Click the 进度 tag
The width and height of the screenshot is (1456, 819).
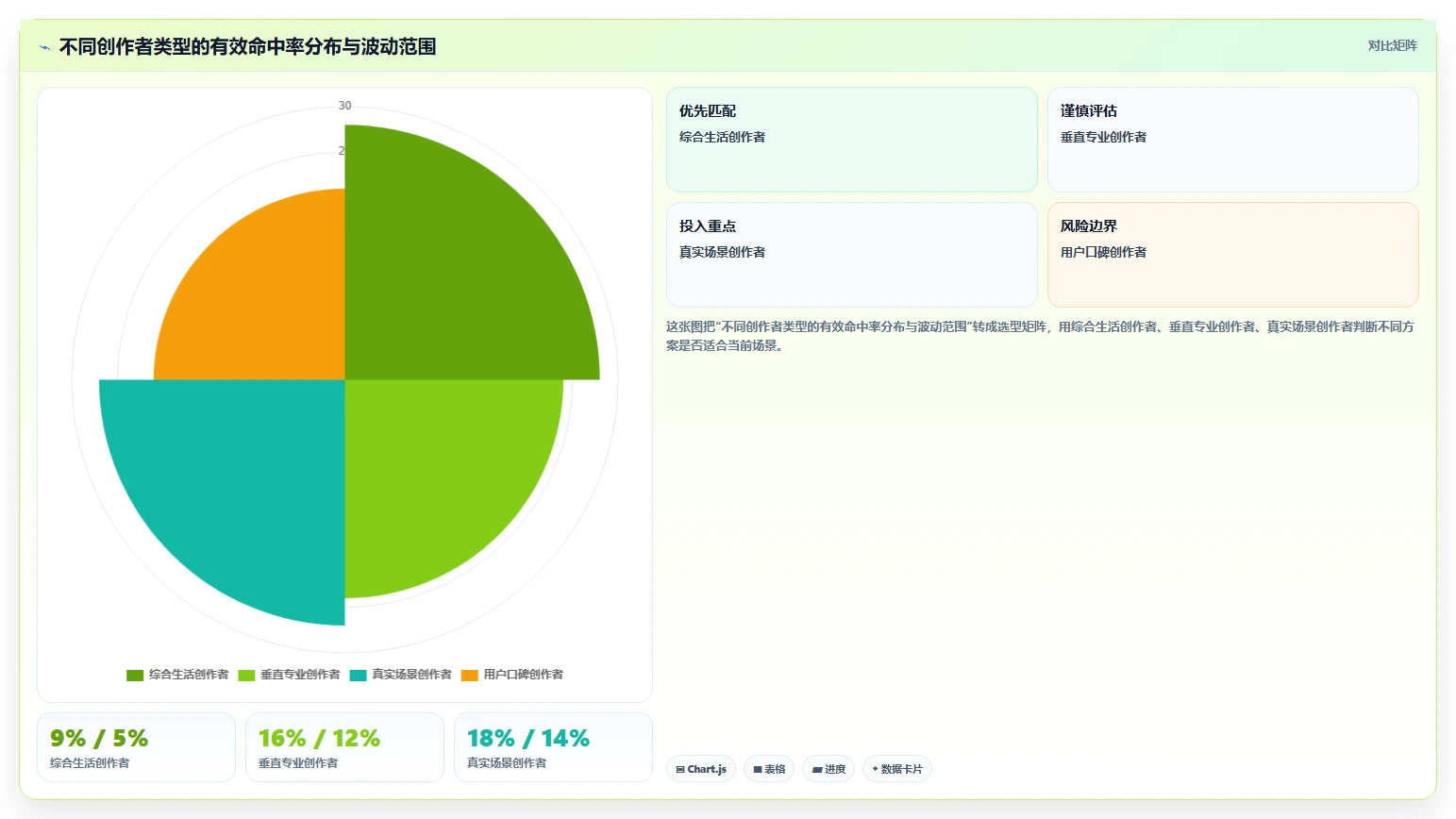[828, 769]
